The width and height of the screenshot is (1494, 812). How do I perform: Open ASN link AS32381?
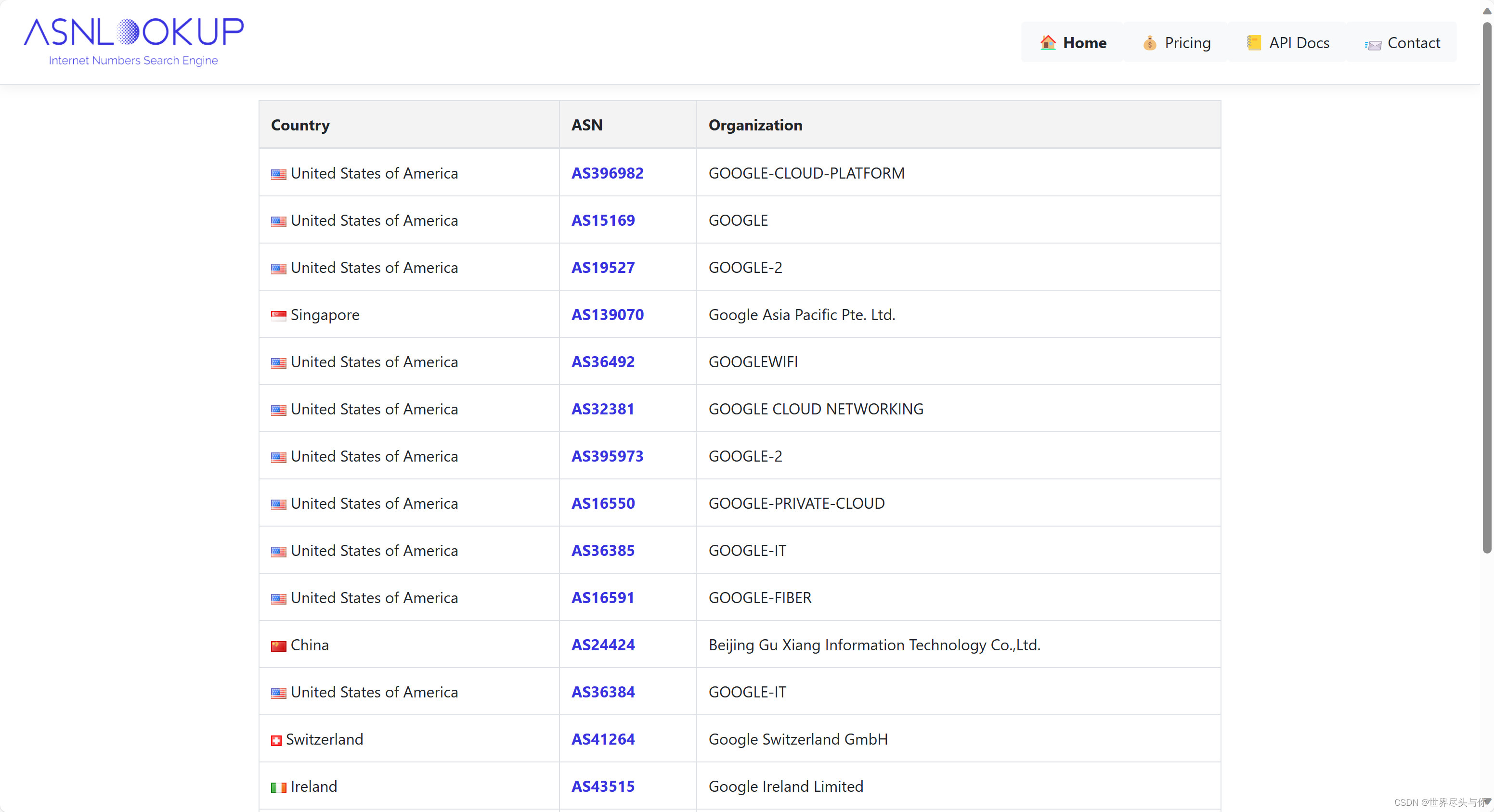pyautogui.click(x=603, y=409)
